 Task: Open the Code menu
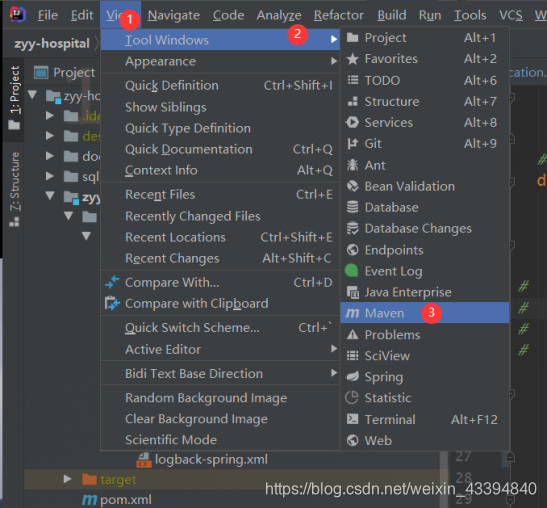pos(228,15)
